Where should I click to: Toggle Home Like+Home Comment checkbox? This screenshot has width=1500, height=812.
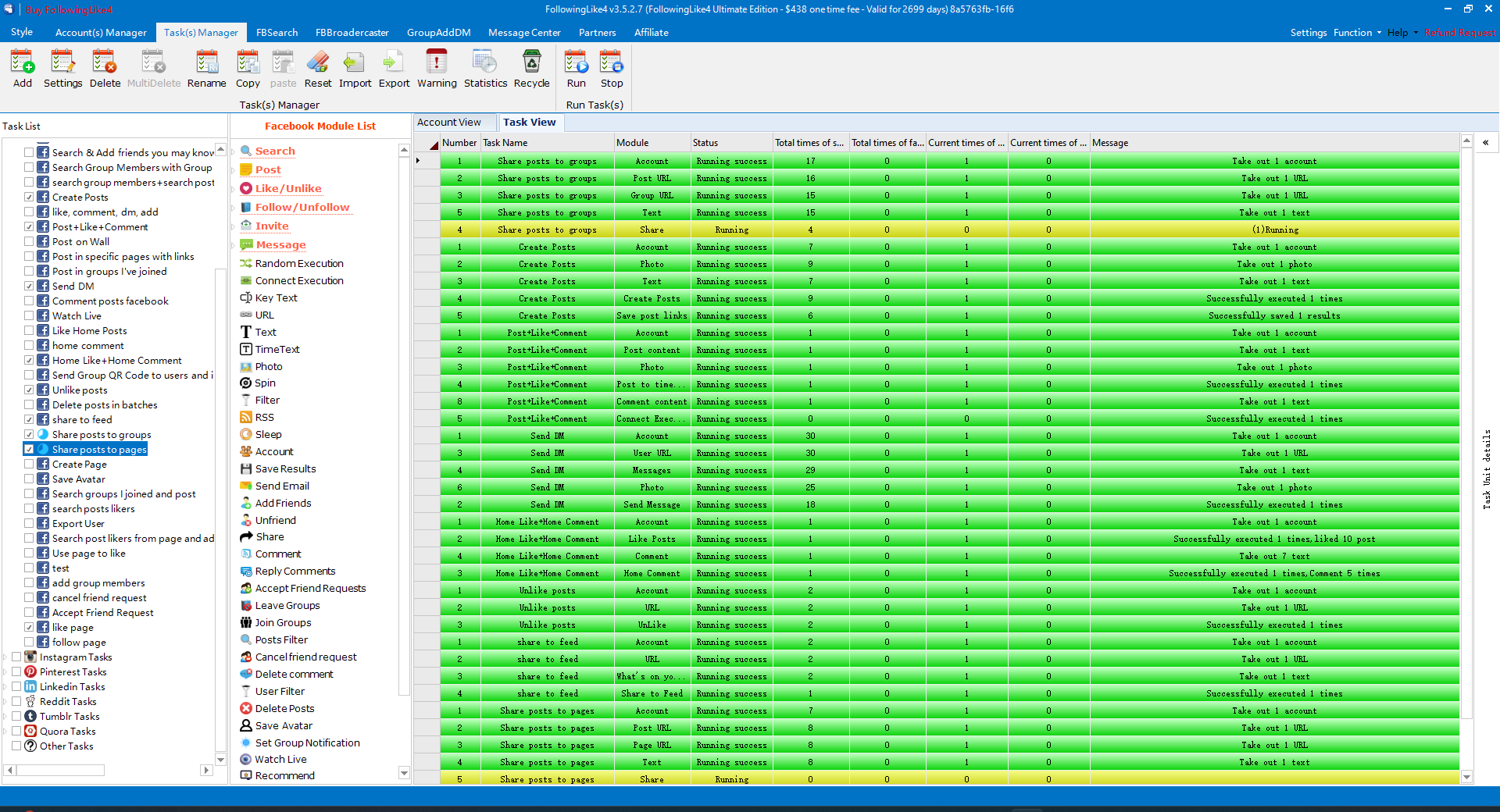(29, 361)
